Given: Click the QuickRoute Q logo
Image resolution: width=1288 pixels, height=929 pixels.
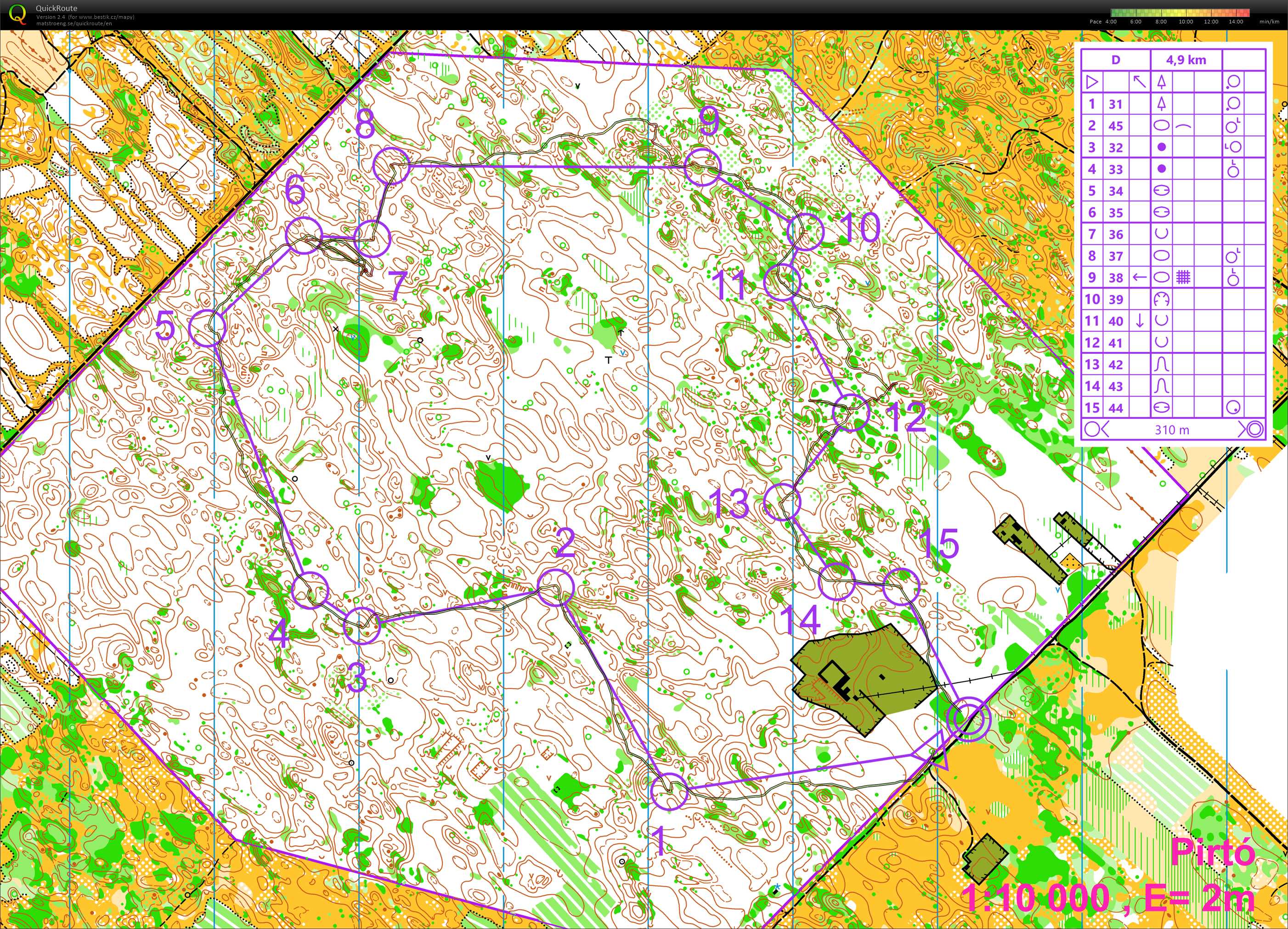Looking at the screenshot, I should [18, 14].
